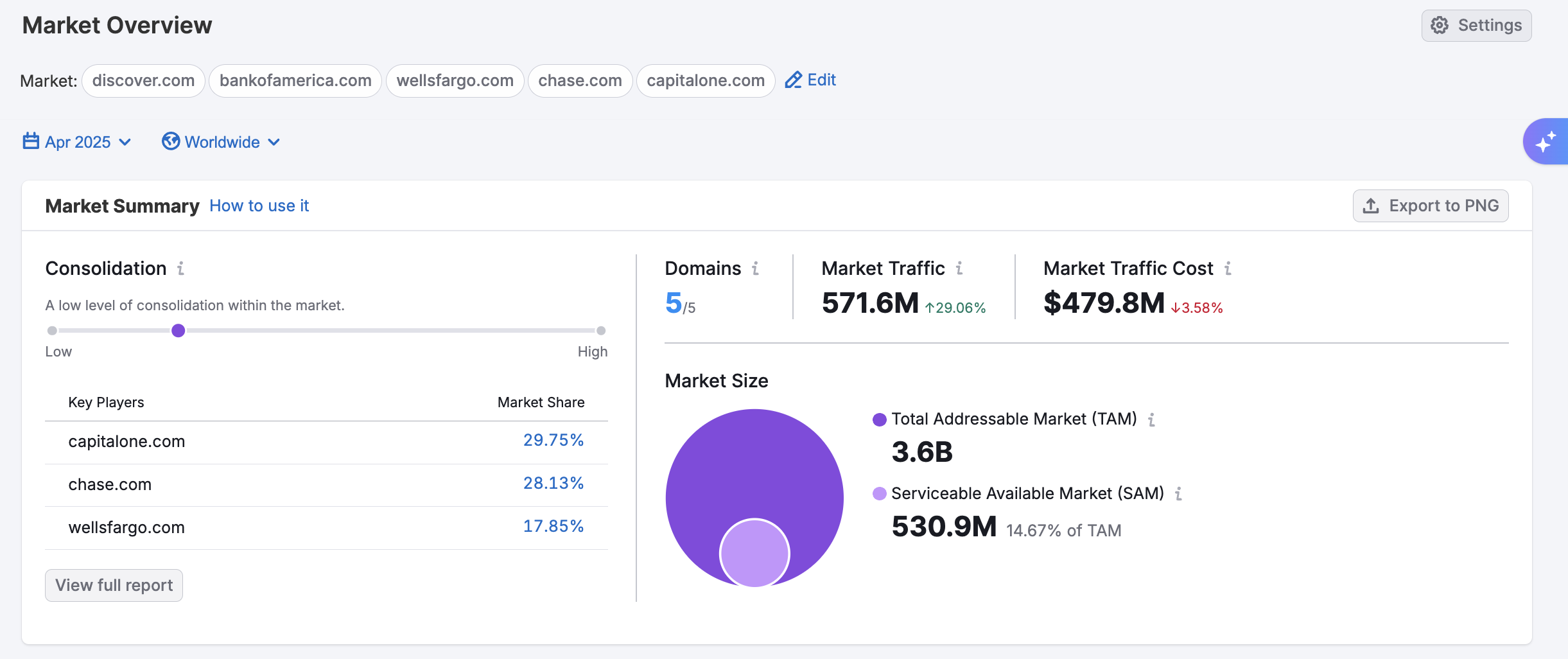The image size is (1568, 659).
Task: Open the How to use it link
Action: coord(259,206)
